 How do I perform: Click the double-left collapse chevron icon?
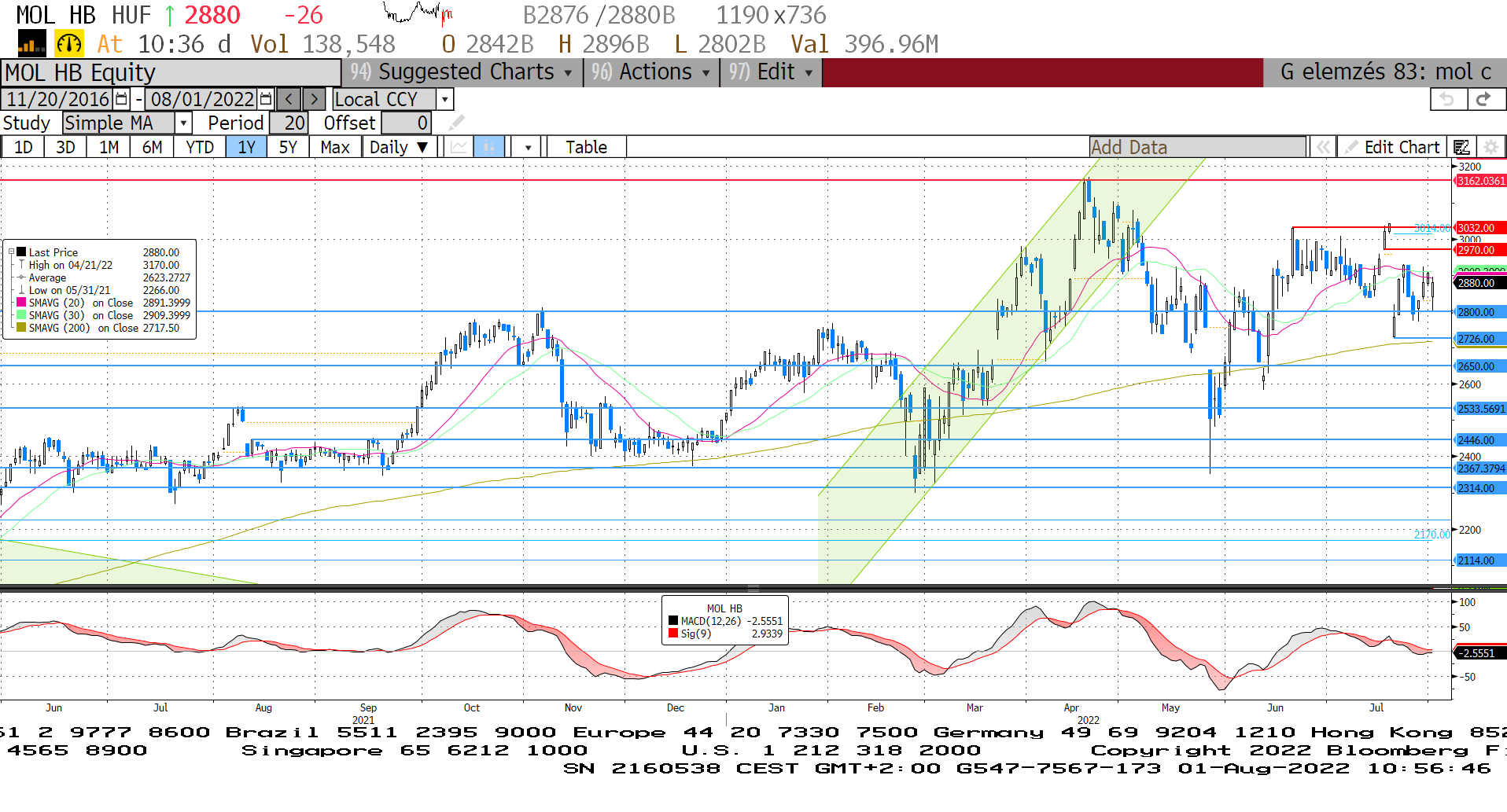1323,147
